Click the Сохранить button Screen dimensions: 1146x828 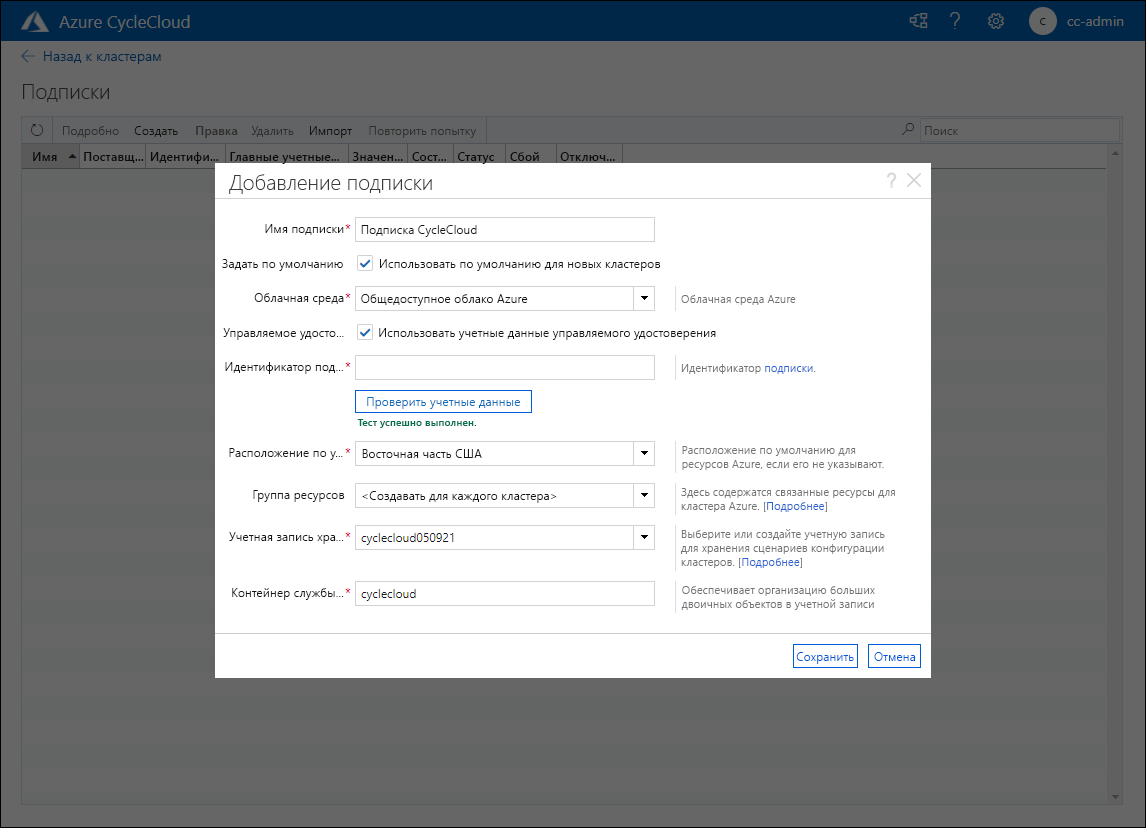[825, 657]
